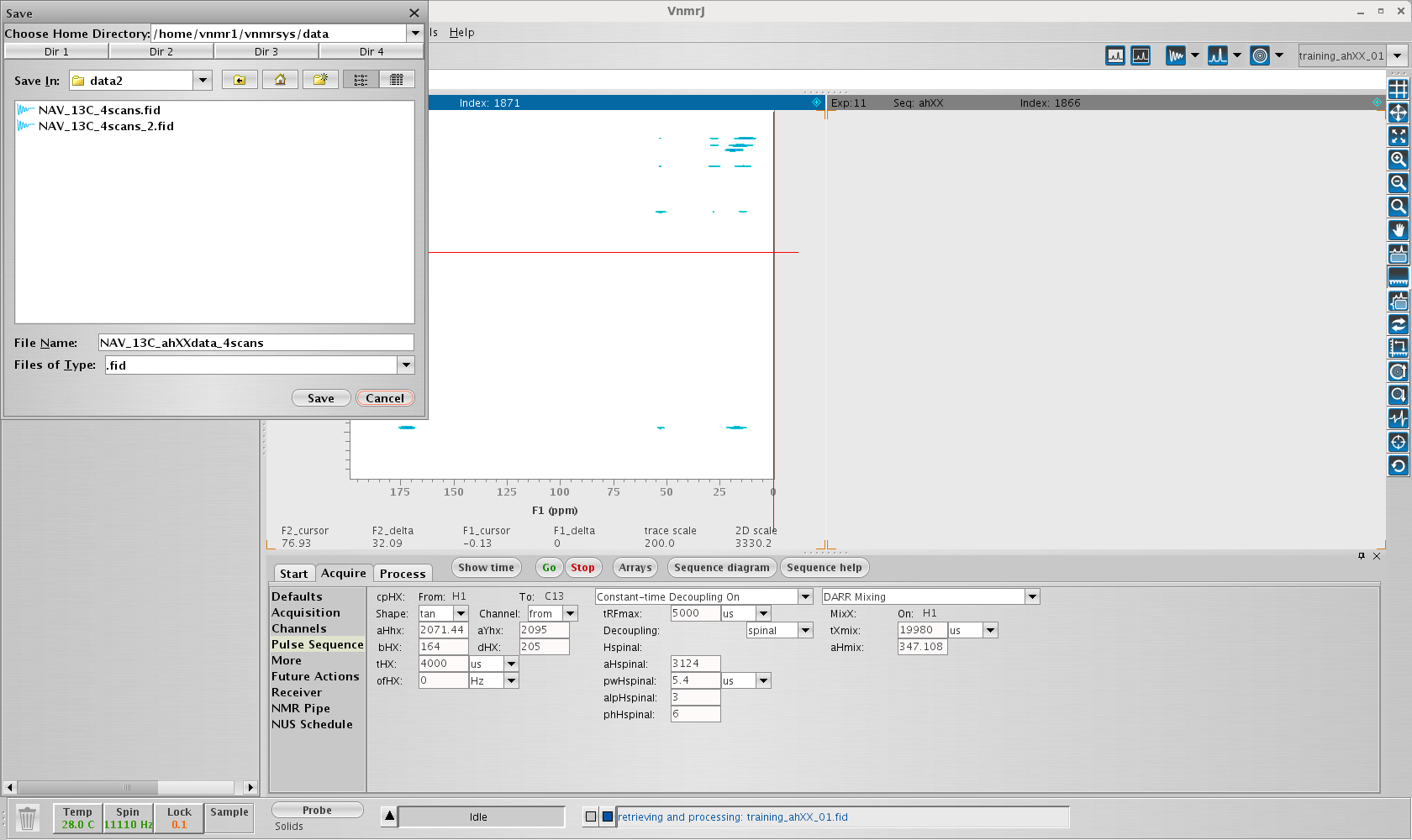
Task: Go to home folder in Save dialog
Action: pos(280,80)
